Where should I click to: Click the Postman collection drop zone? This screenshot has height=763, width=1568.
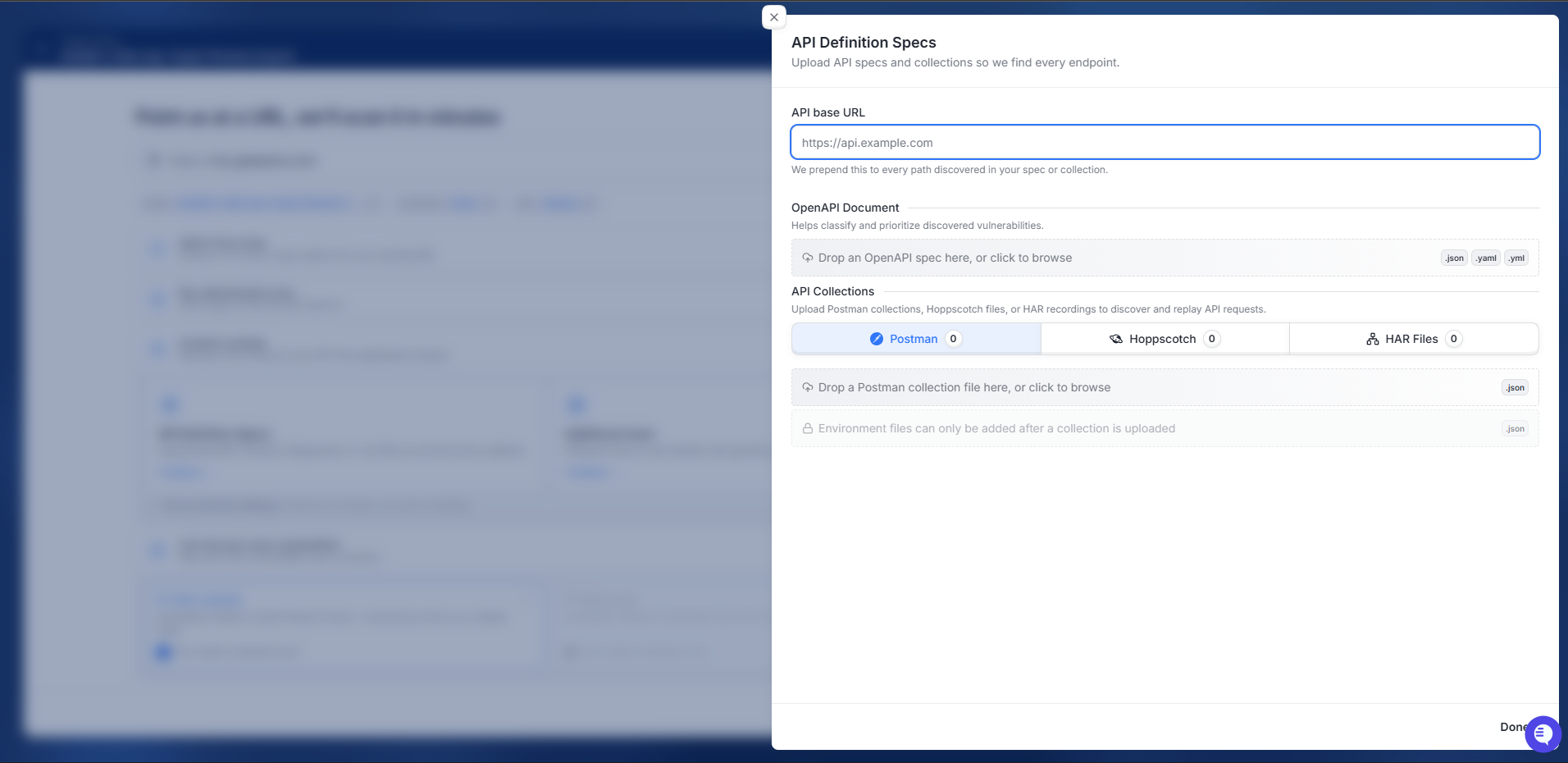pyautogui.click(x=1165, y=387)
